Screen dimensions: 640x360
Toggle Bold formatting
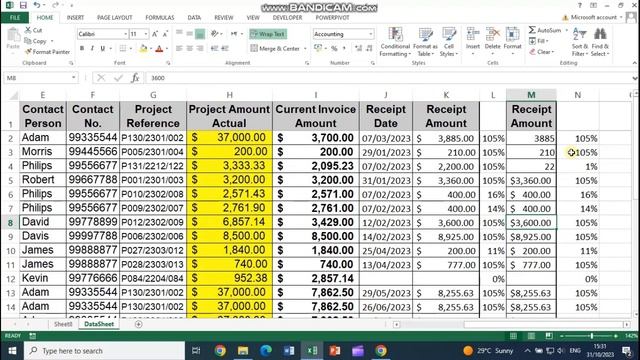point(82,49)
